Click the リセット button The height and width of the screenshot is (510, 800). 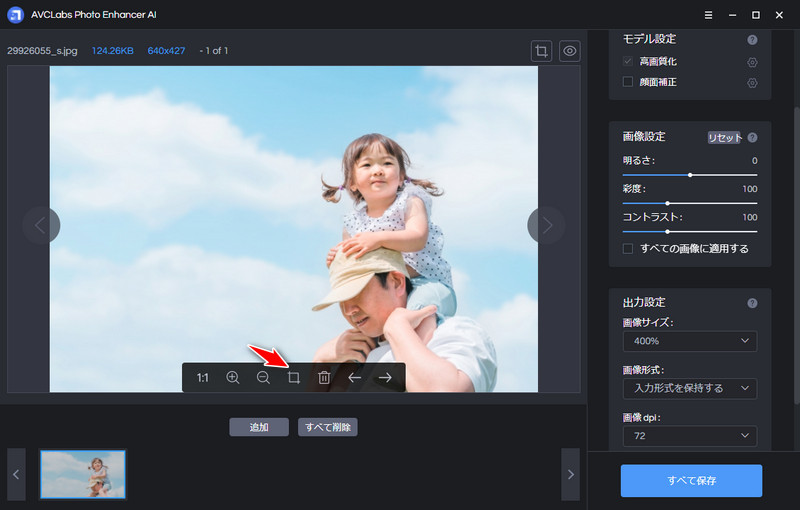coord(724,138)
